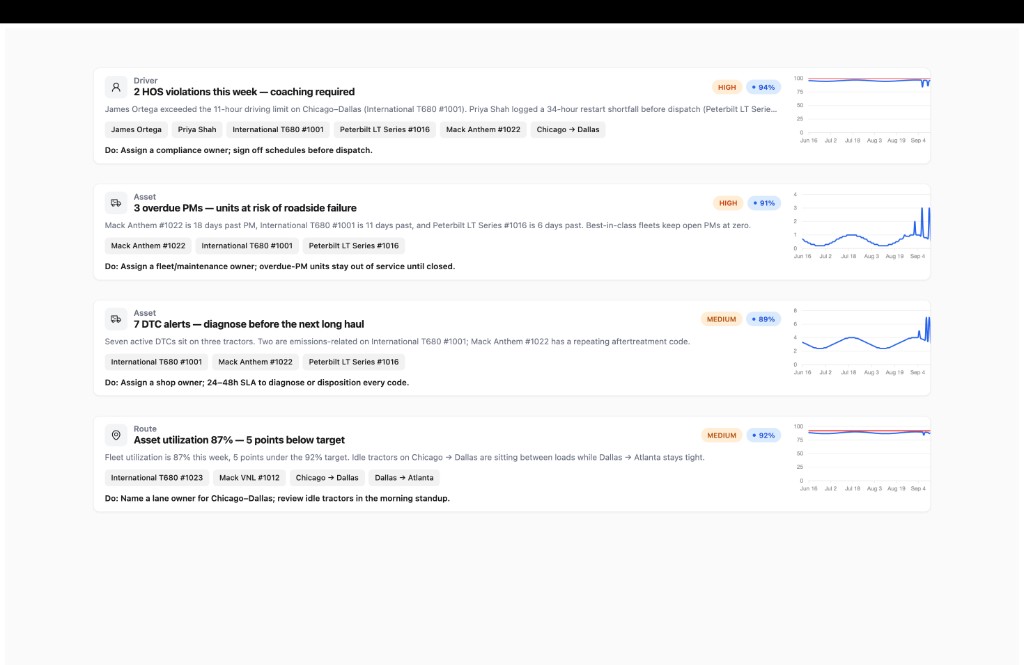Click 'Fleet utilization is 87% this week' description

tap(404, 457)
